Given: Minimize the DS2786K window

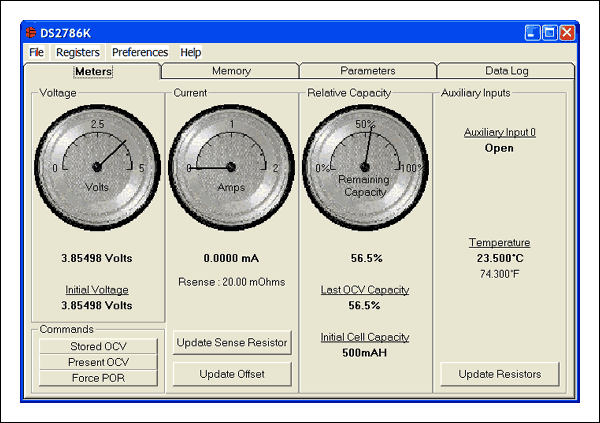Looking at the screenshot, I should pos(533,33).
